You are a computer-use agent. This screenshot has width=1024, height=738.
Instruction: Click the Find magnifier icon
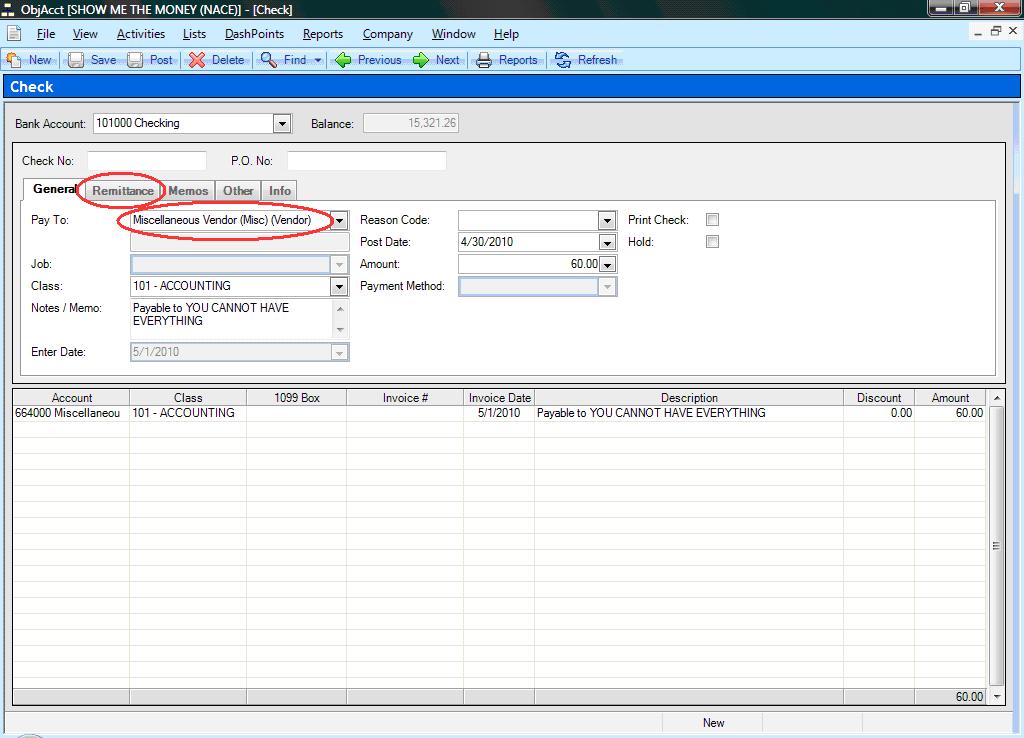point(269,60)
